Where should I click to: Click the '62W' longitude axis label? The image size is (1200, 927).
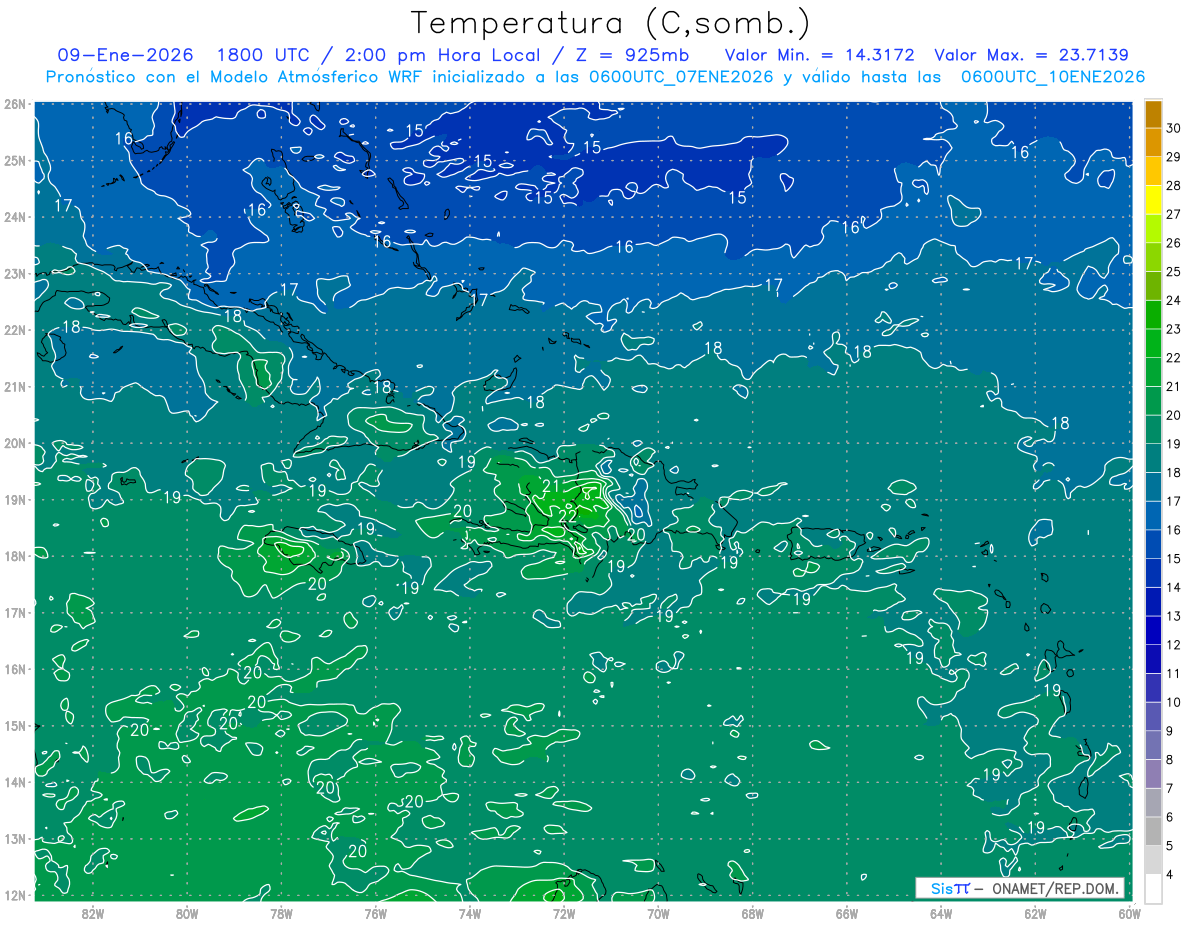click(x=1035, y=913)
